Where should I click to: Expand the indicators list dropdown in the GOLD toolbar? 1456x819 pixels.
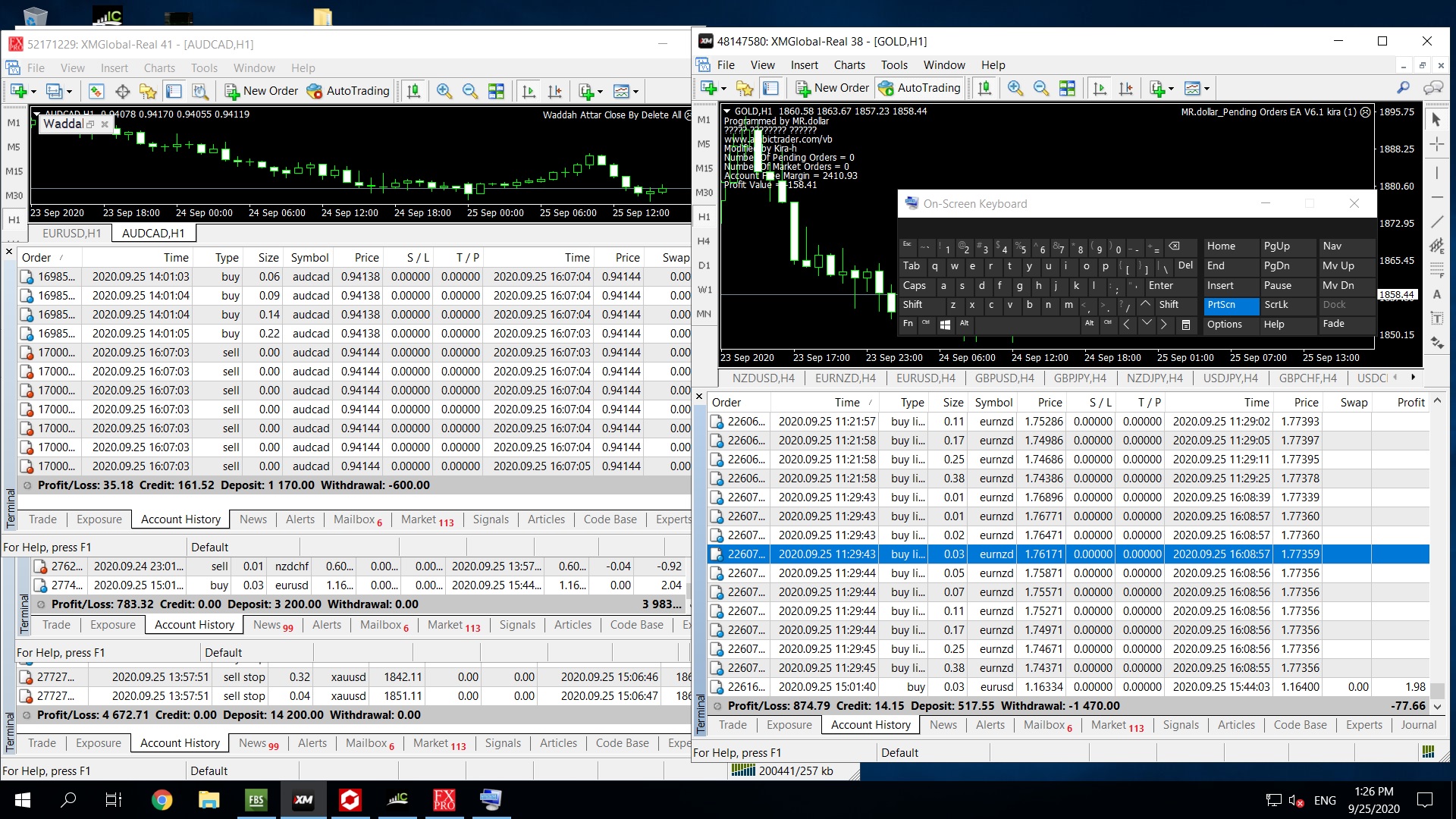pyautogui.click(x=1172, y=89)
